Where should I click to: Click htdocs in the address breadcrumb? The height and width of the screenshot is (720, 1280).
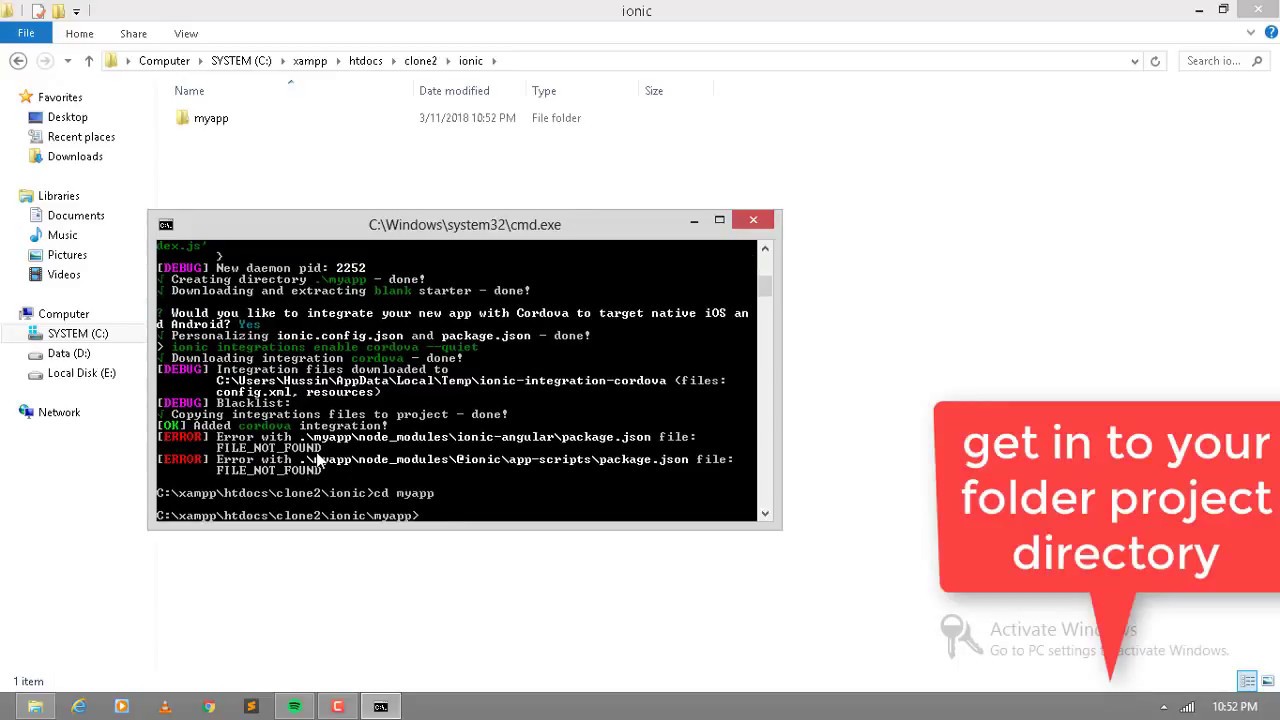coord(365,61)
